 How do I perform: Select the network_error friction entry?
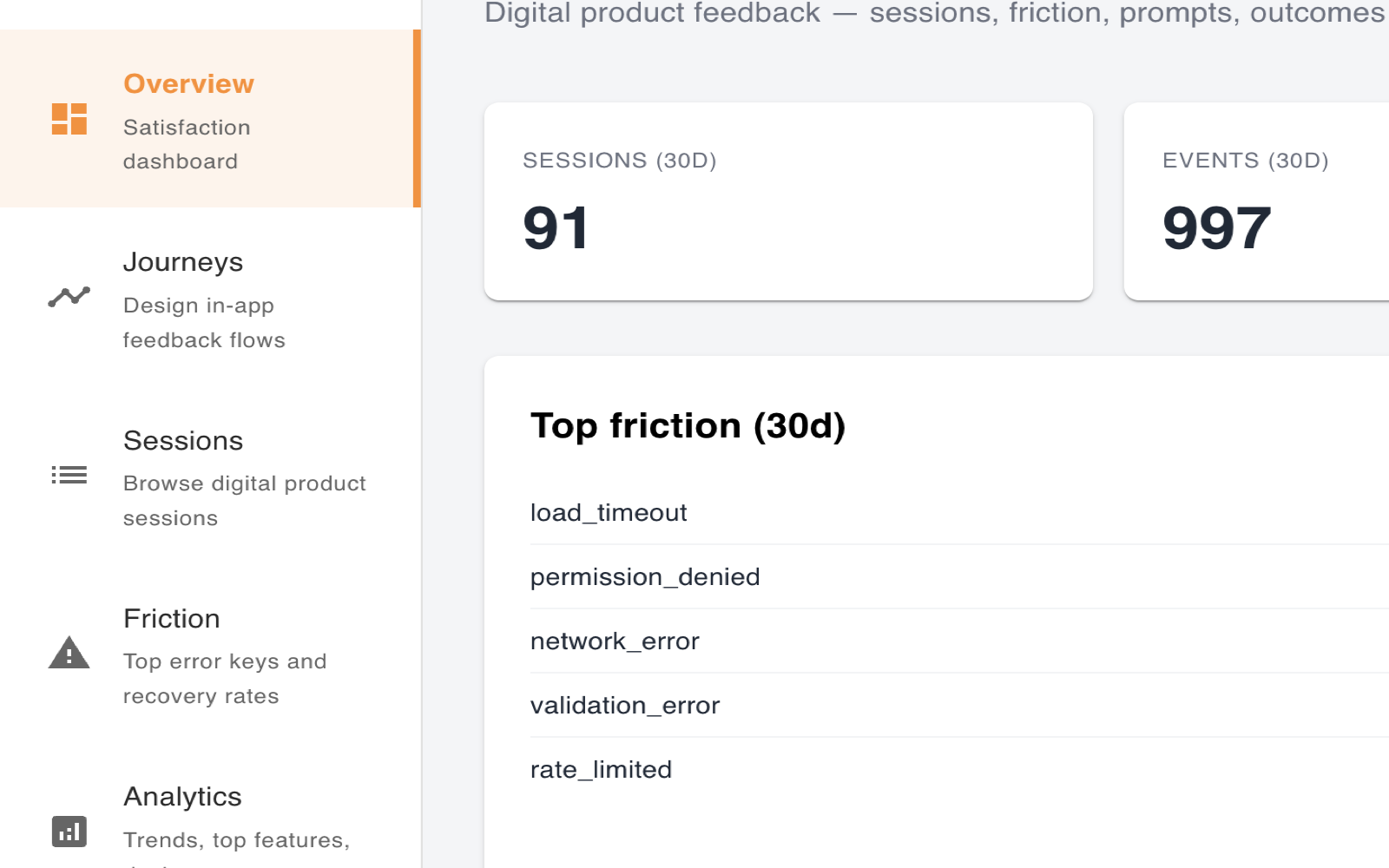(x=959, y=641)
